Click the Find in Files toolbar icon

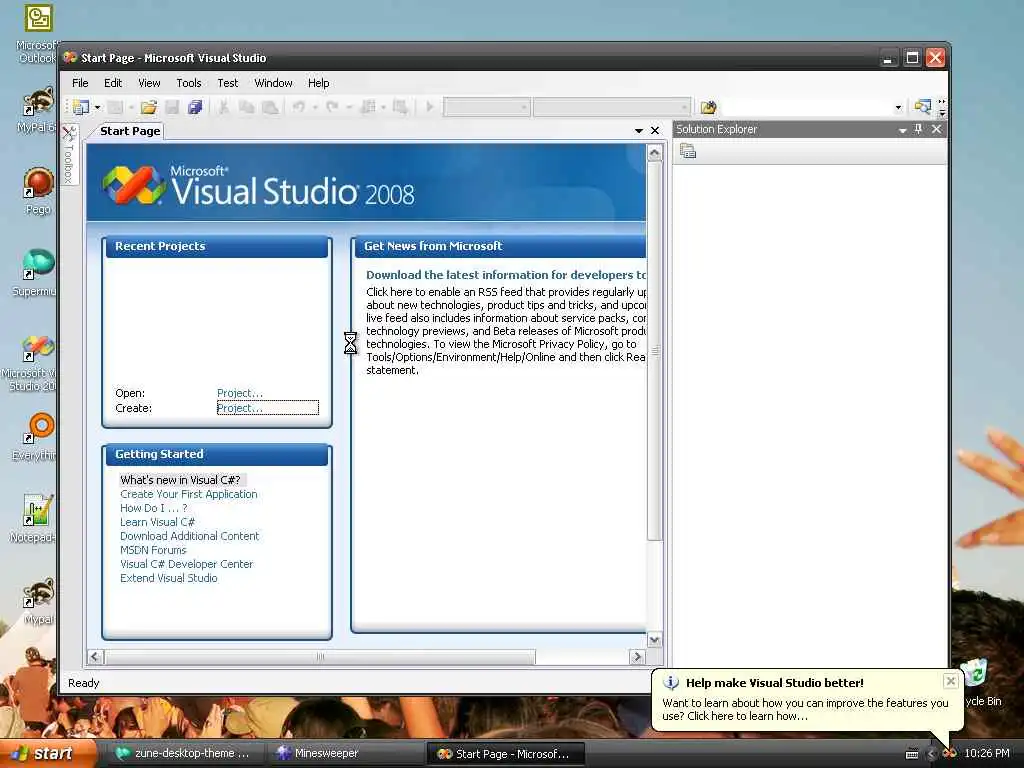click(709, 107)
